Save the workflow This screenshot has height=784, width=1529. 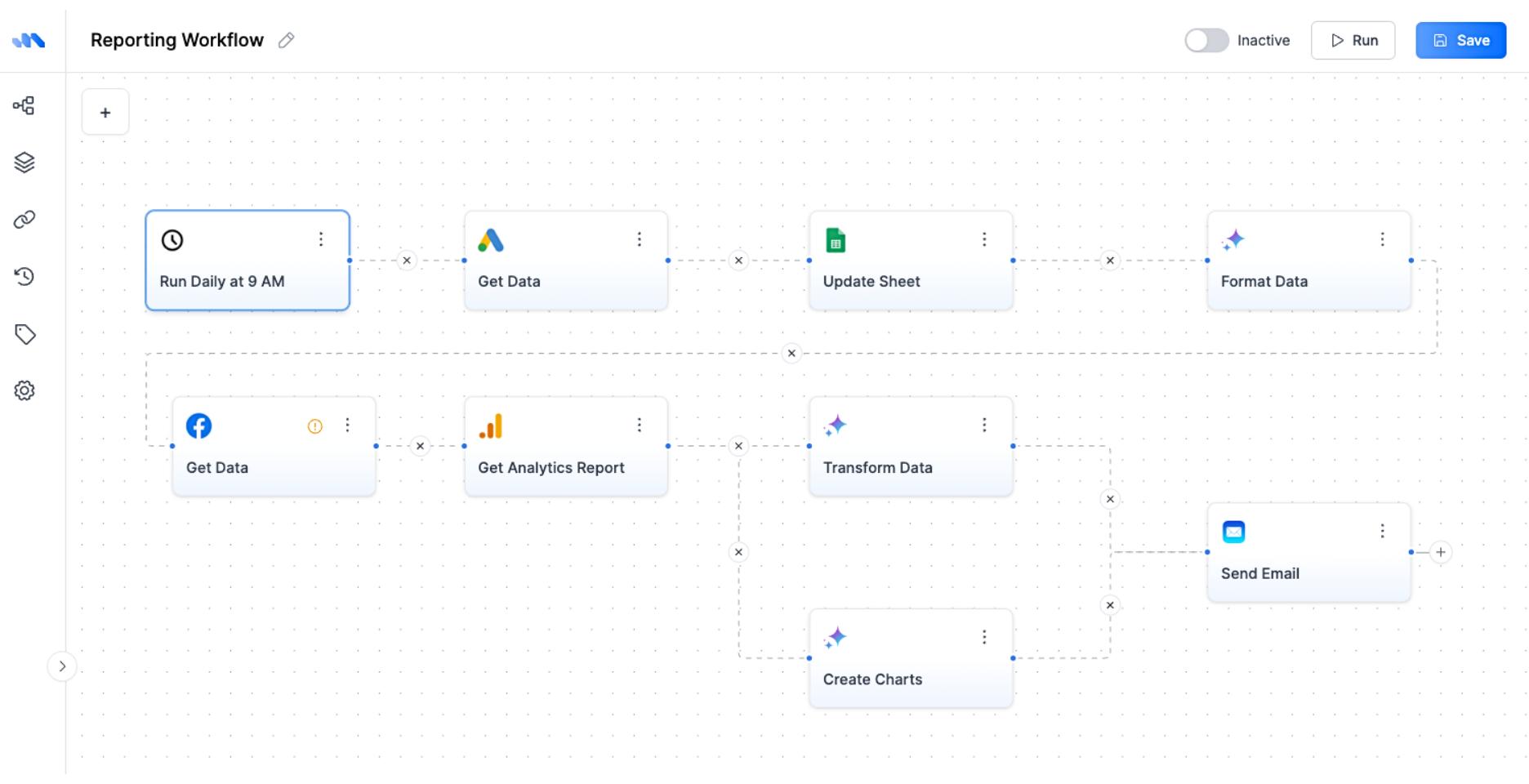[1461, 40]
